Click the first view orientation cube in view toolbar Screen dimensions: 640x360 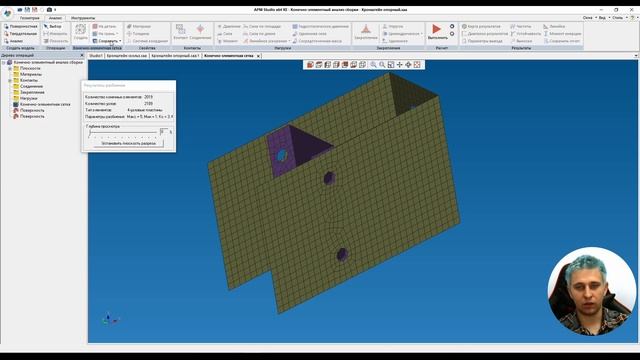tap(310, 64)
